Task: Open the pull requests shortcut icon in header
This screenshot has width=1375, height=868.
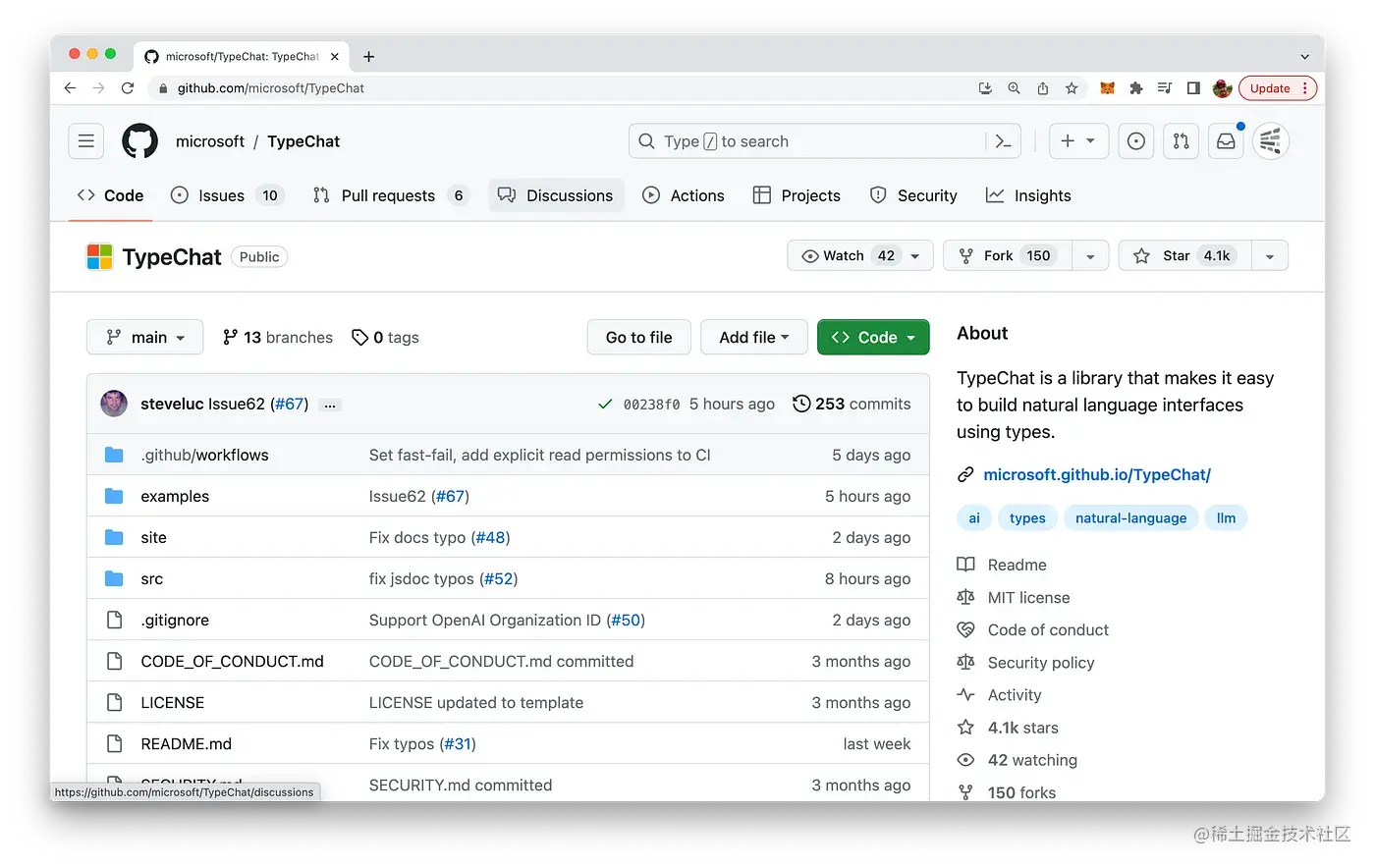Action: 1182,141
